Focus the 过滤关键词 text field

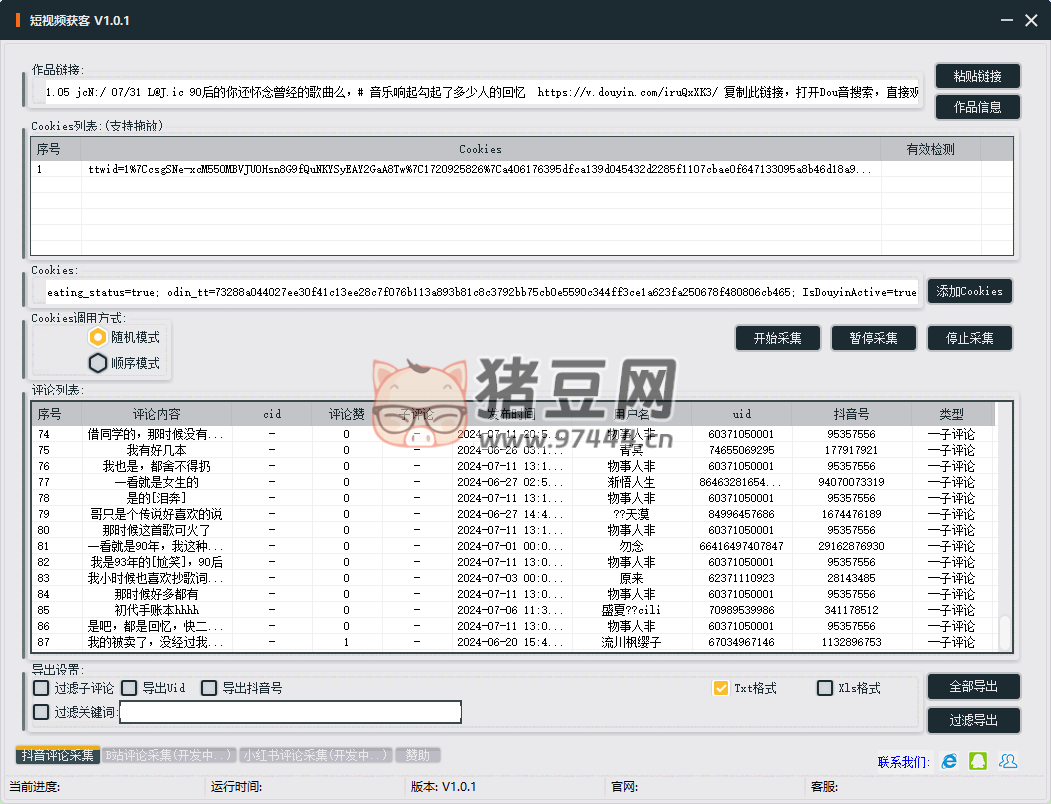(x=290, y=712)
